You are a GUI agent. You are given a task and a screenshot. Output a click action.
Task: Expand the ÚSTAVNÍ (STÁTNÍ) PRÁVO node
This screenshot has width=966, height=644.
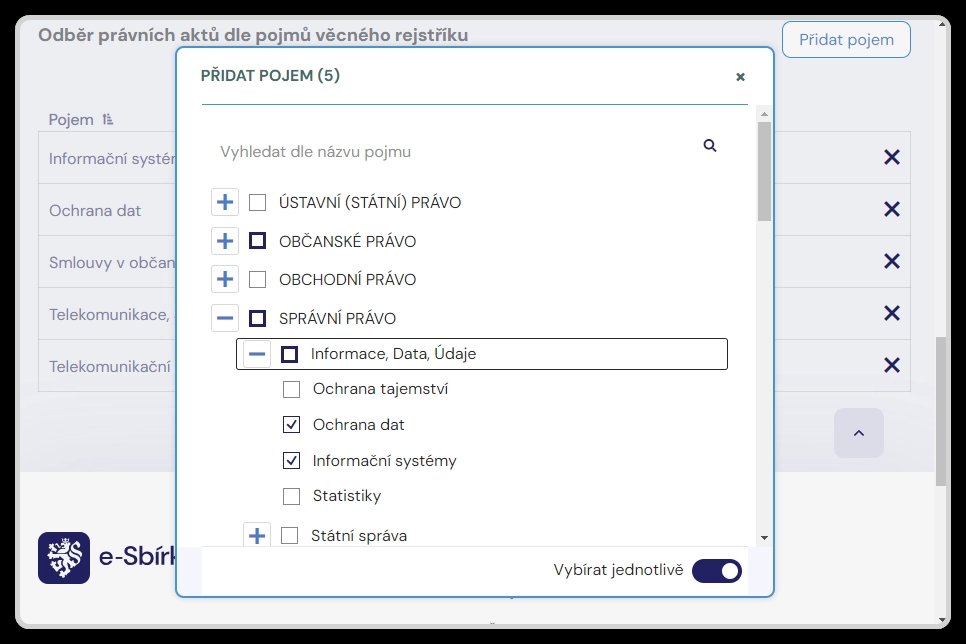coord(226,203)
